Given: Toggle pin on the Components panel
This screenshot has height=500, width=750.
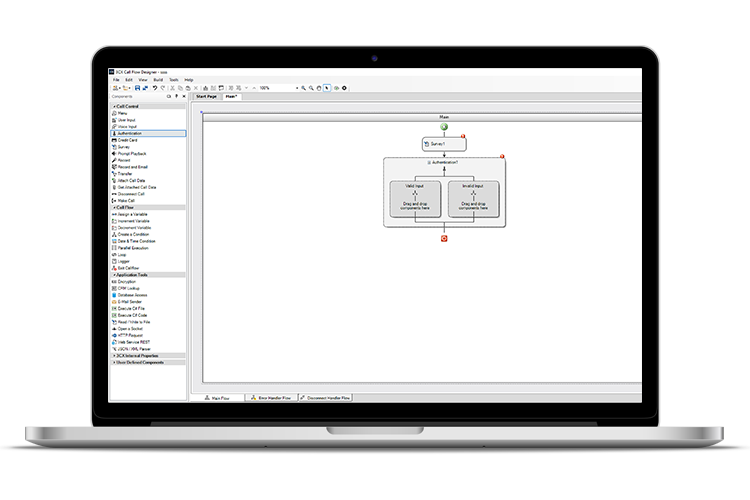Looking at the screenshot, I should [x=177, y=97].
